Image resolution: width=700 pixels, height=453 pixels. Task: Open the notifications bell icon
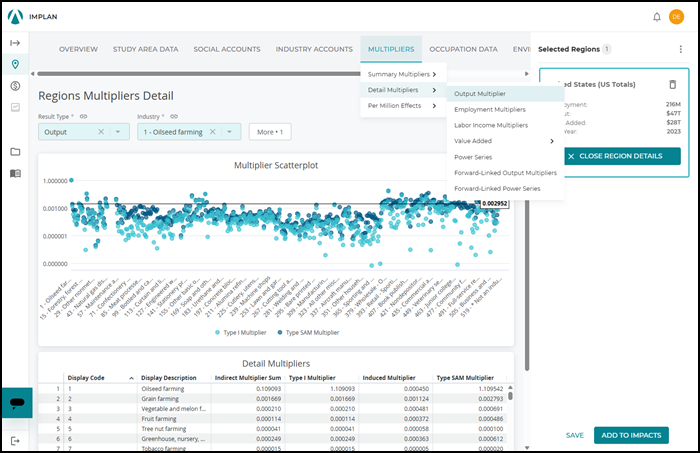(657, 17)
